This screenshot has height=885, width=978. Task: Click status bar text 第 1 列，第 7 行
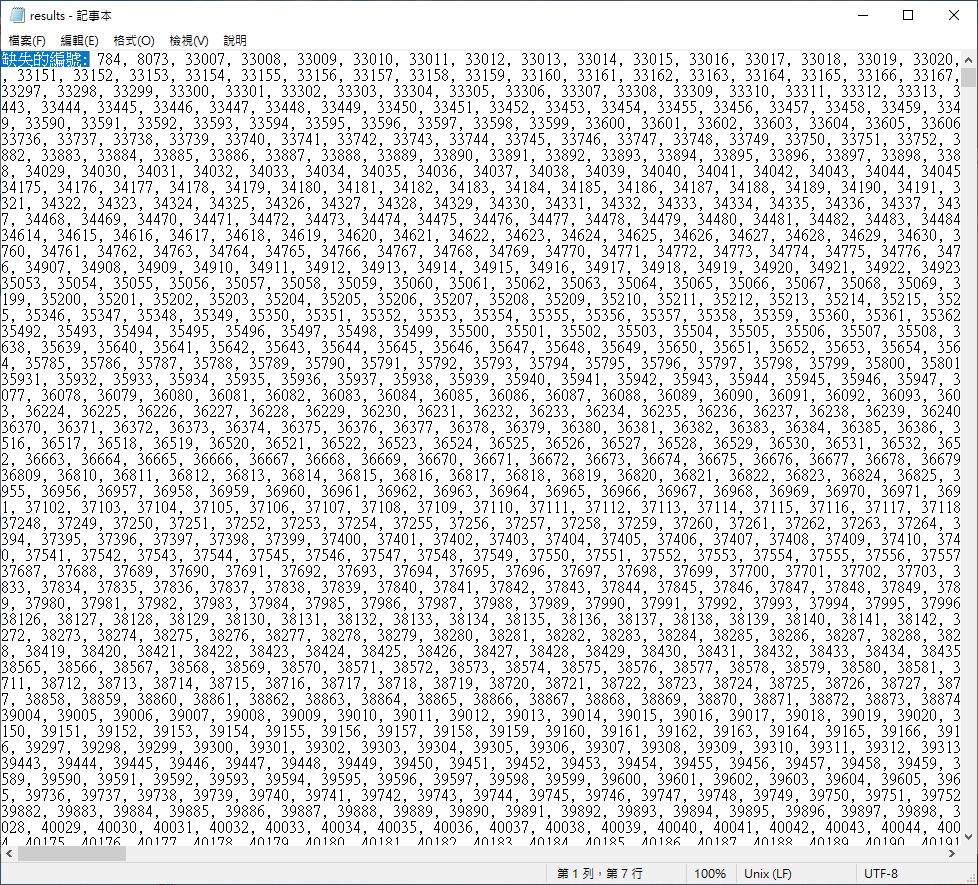[599, 874]
